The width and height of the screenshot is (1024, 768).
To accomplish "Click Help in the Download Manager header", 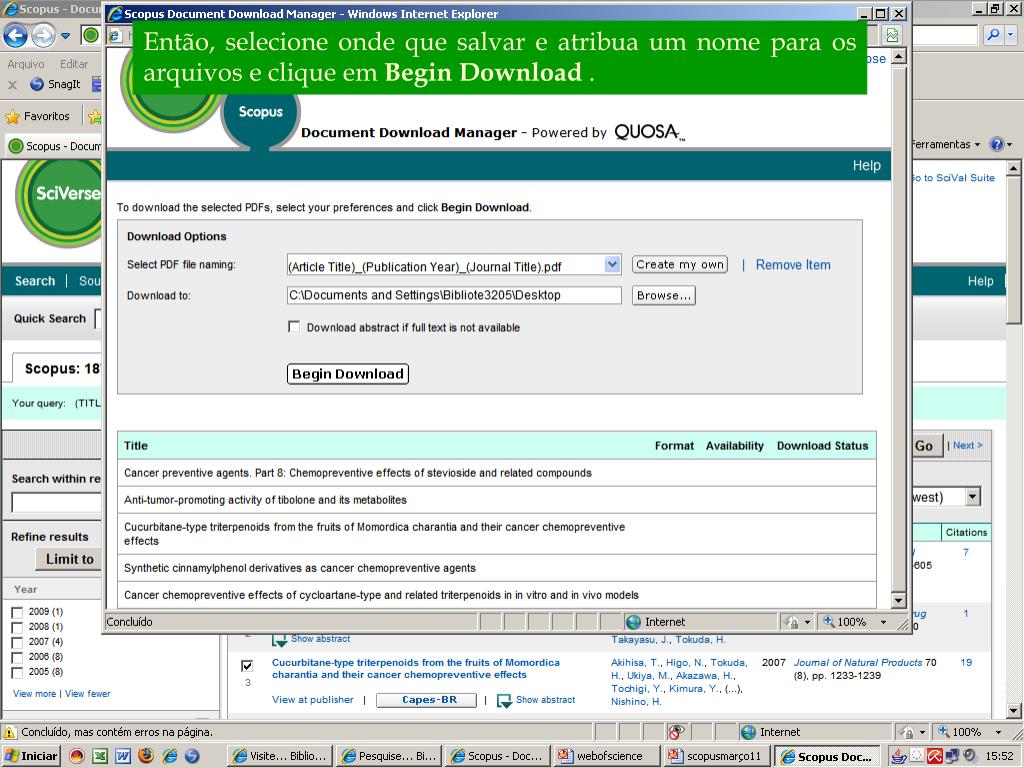I will coord(866,165).
